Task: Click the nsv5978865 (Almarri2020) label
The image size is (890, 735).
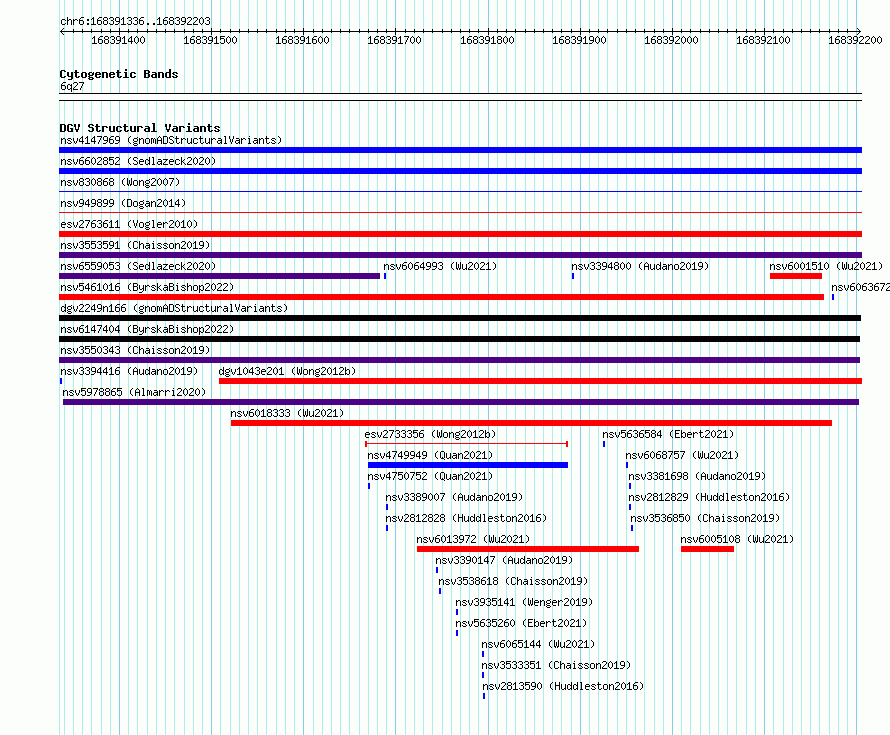Action: click(134, 392)
